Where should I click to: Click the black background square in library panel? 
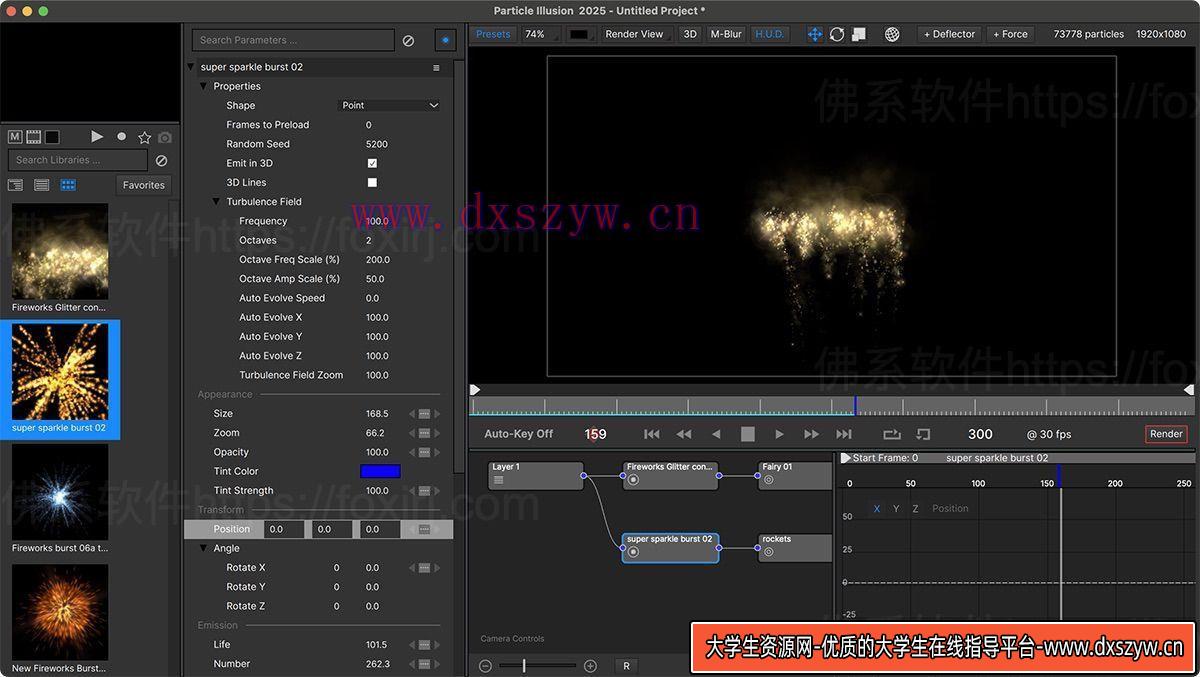52,137
